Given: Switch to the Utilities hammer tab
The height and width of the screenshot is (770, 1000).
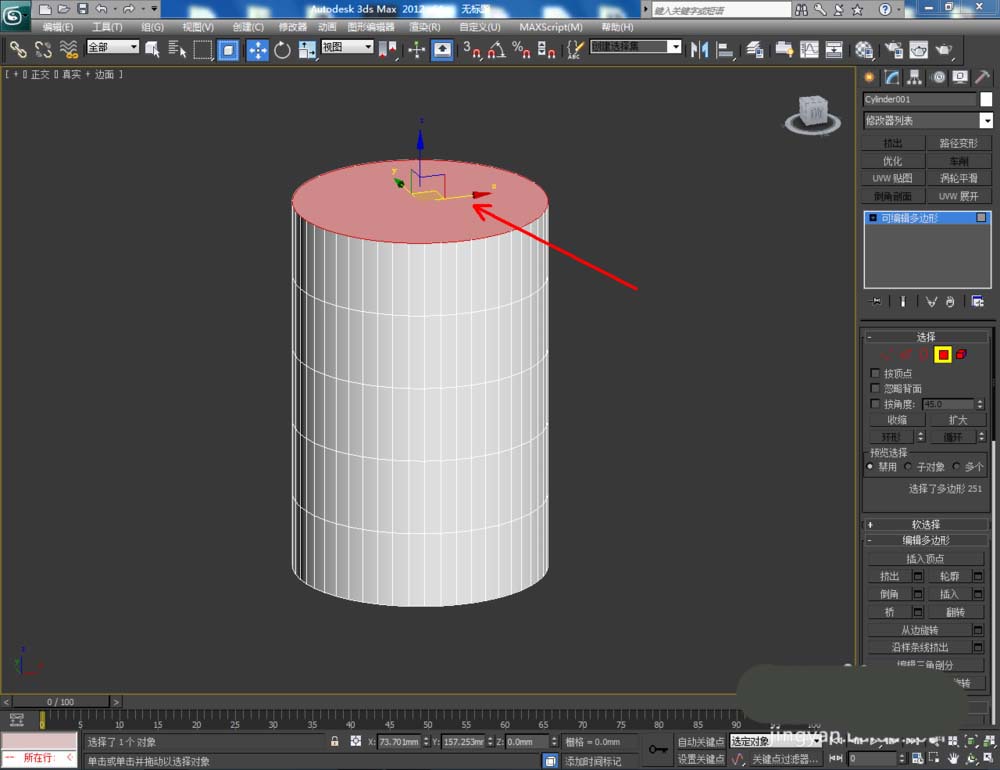Looking at the screenshot, I should [984, 77].
